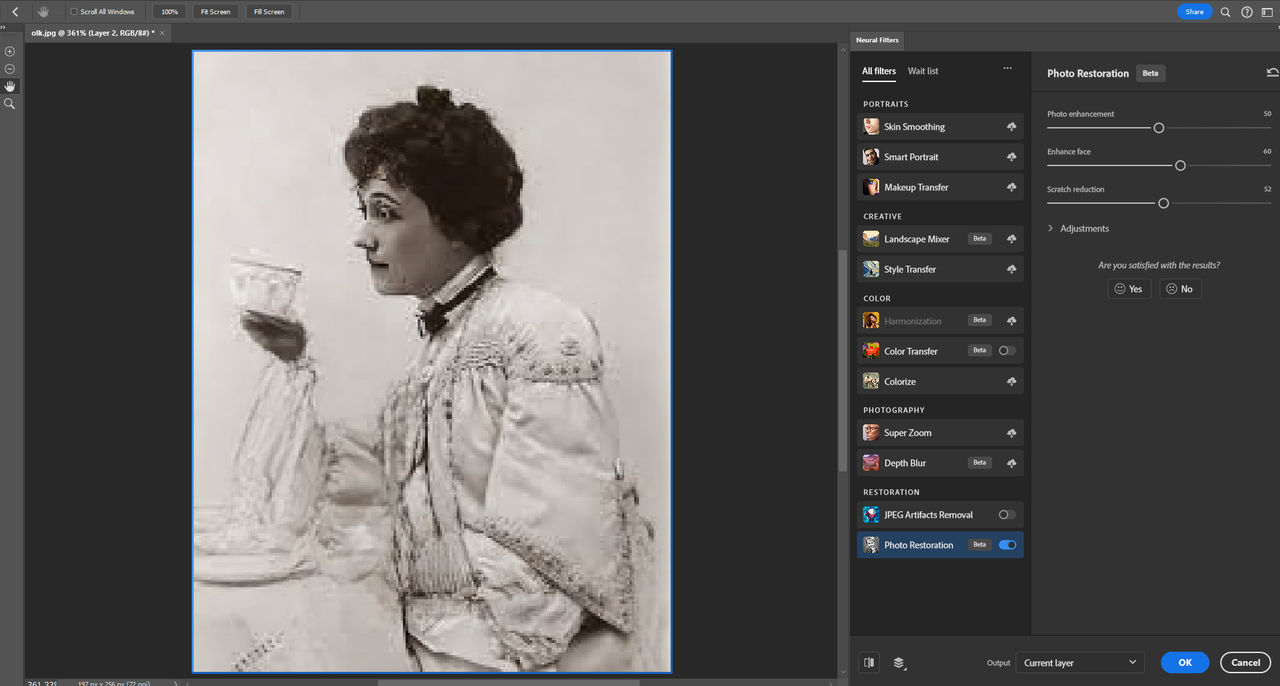Click the Colorize filter thumbnail icon

pyautogui.click(x=871, y=381)
